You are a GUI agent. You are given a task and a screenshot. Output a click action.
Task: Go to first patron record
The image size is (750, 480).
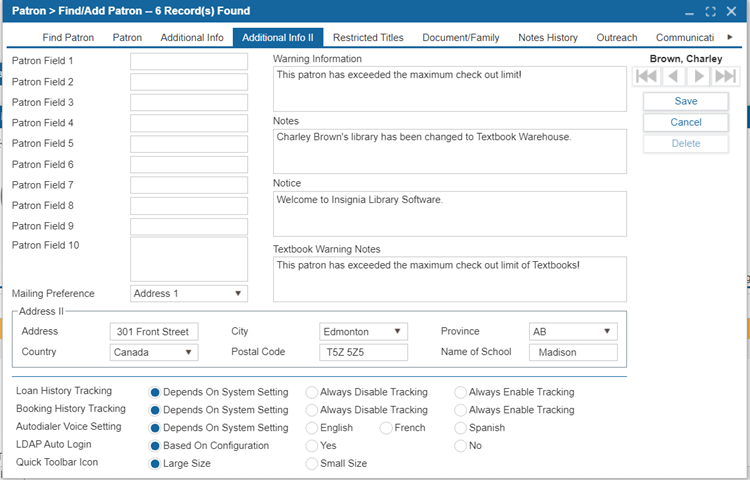(x=646, y=76)
